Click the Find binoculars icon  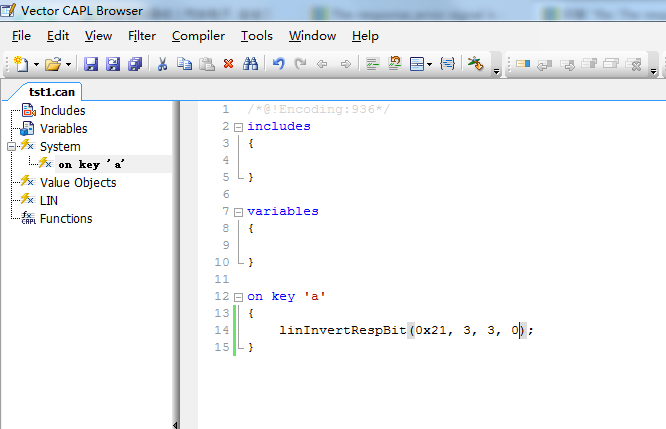(250, 64)
